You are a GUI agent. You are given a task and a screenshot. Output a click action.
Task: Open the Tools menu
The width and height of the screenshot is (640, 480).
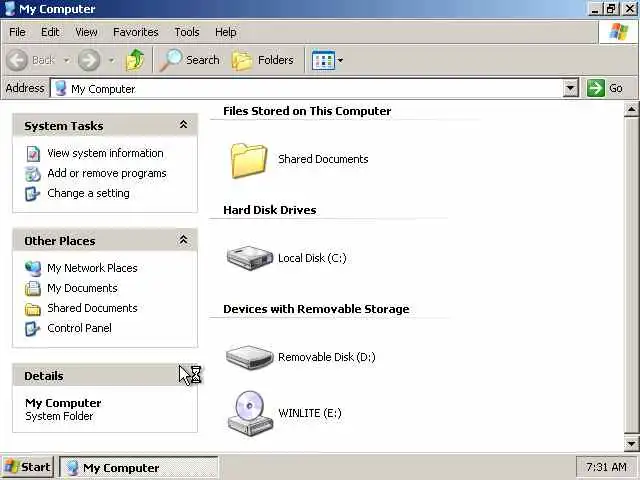187,32
